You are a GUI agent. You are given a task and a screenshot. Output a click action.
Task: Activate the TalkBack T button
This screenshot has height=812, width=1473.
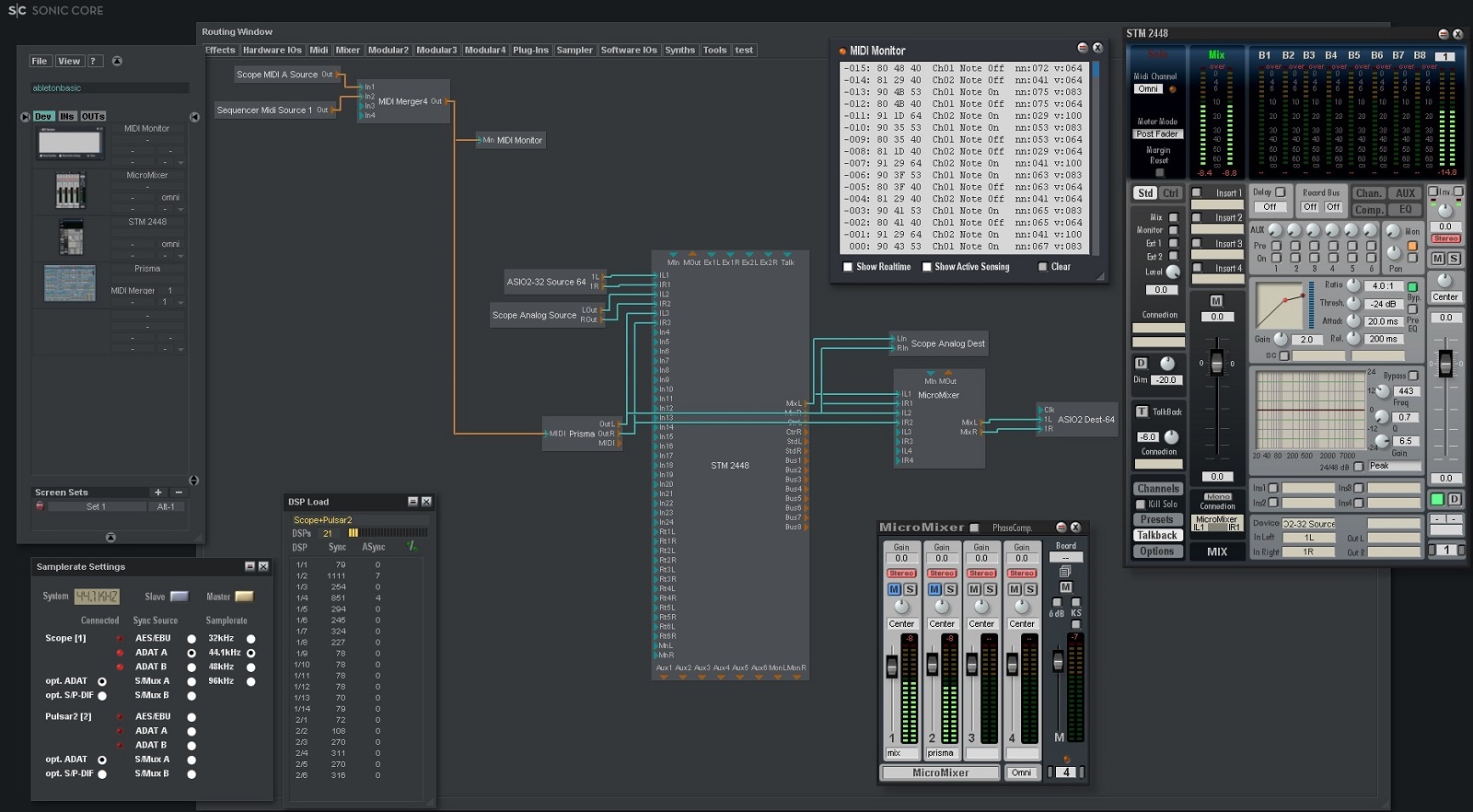click(x=1142, y=412)
